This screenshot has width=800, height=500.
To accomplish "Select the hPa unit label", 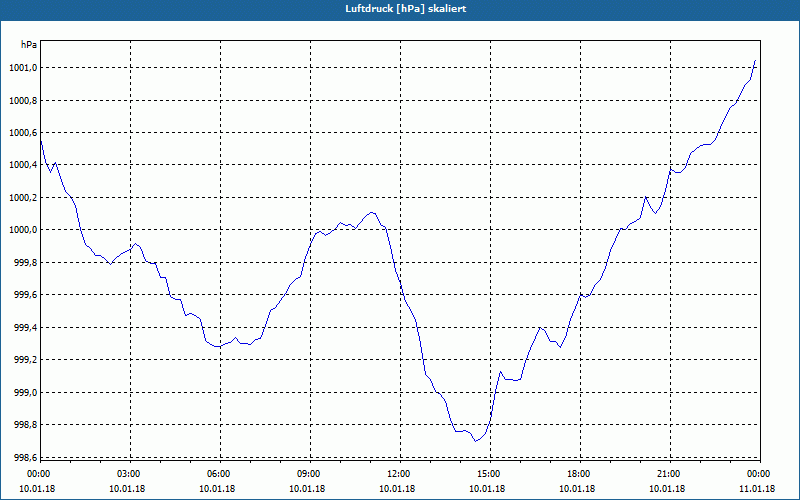I will [29, 45].
